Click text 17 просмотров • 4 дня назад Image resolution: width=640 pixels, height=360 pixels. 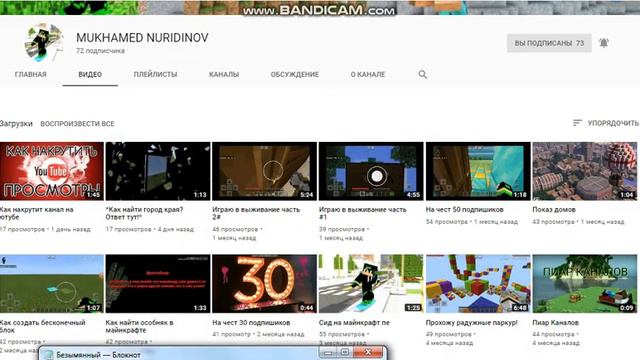pos(149,229)
